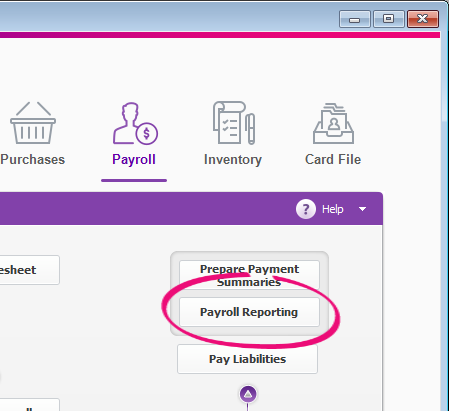
Task: Switch to the Inventory tab label
Action: pos(233,159)
